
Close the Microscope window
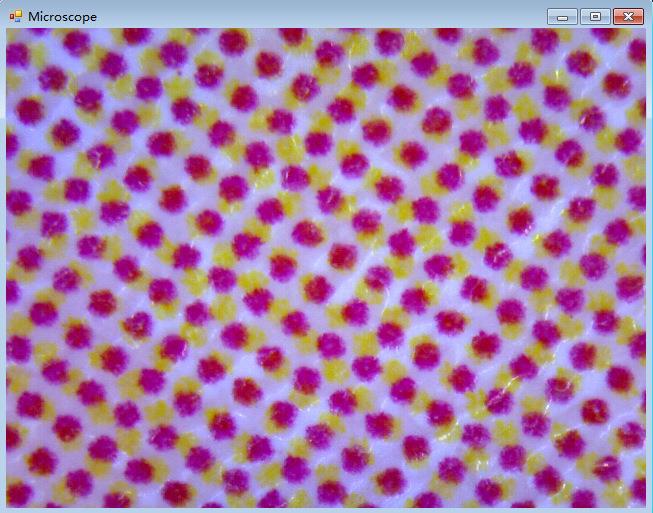628,17
